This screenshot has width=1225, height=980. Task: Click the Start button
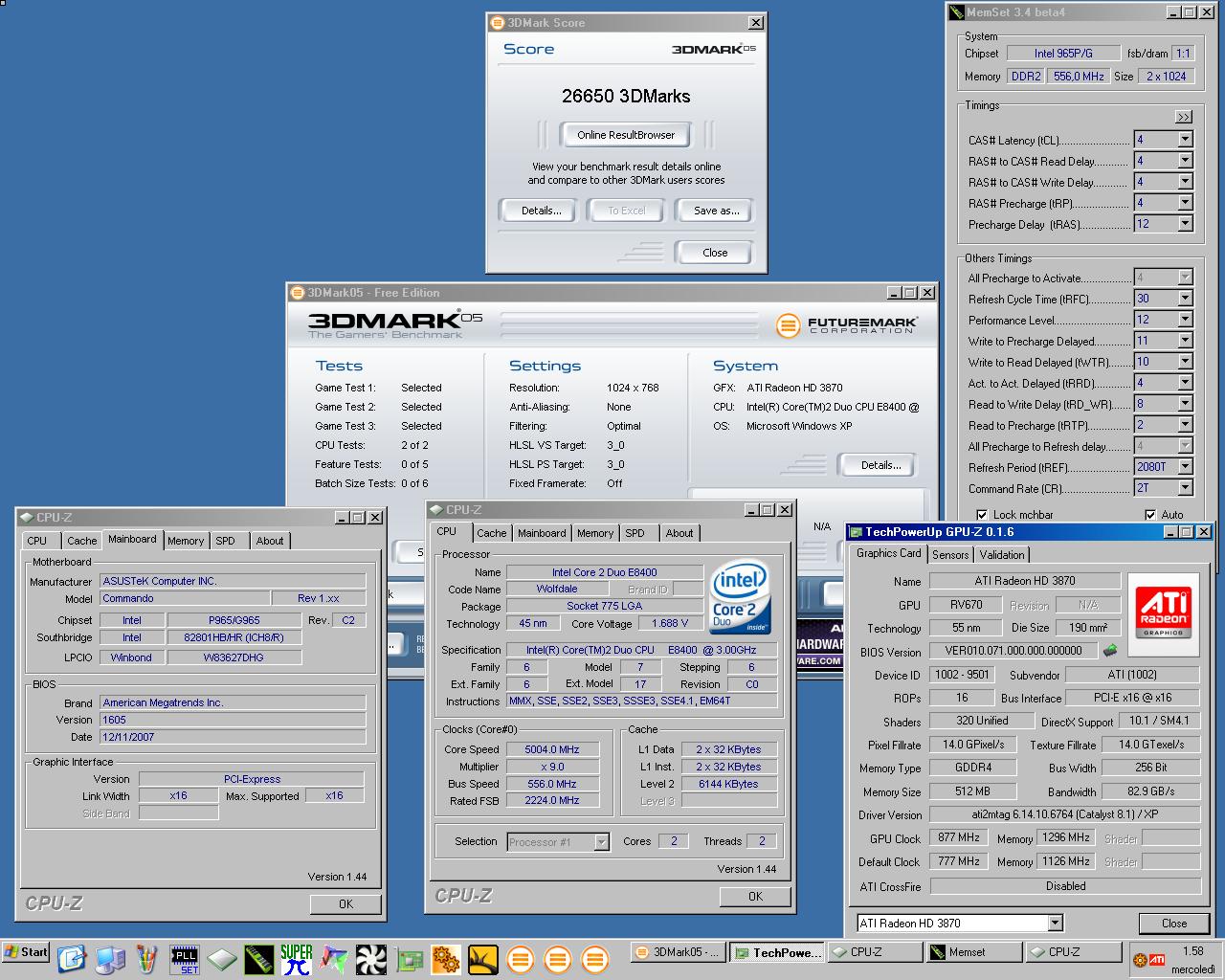[x=26, y=952]
